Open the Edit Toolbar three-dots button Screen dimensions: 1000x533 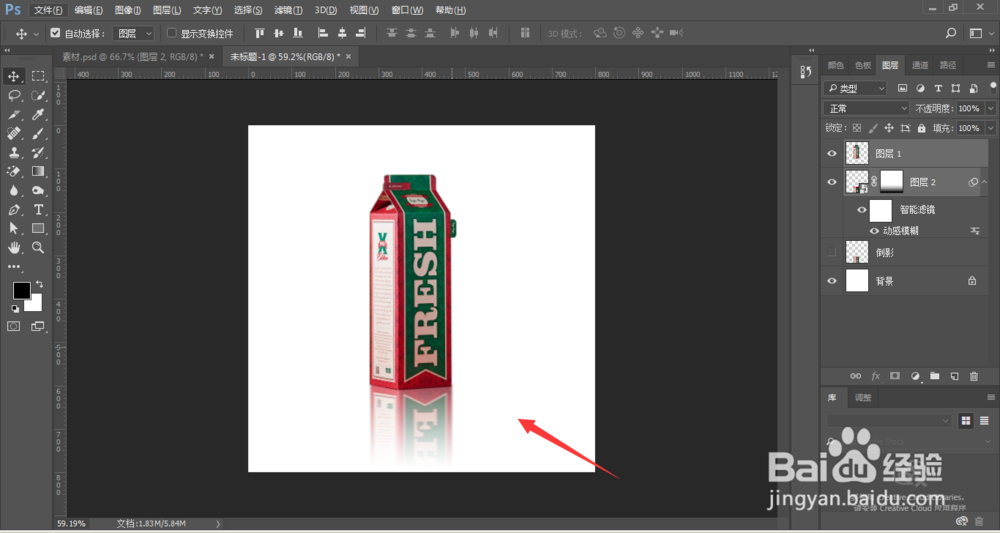[x=13, y=266]
